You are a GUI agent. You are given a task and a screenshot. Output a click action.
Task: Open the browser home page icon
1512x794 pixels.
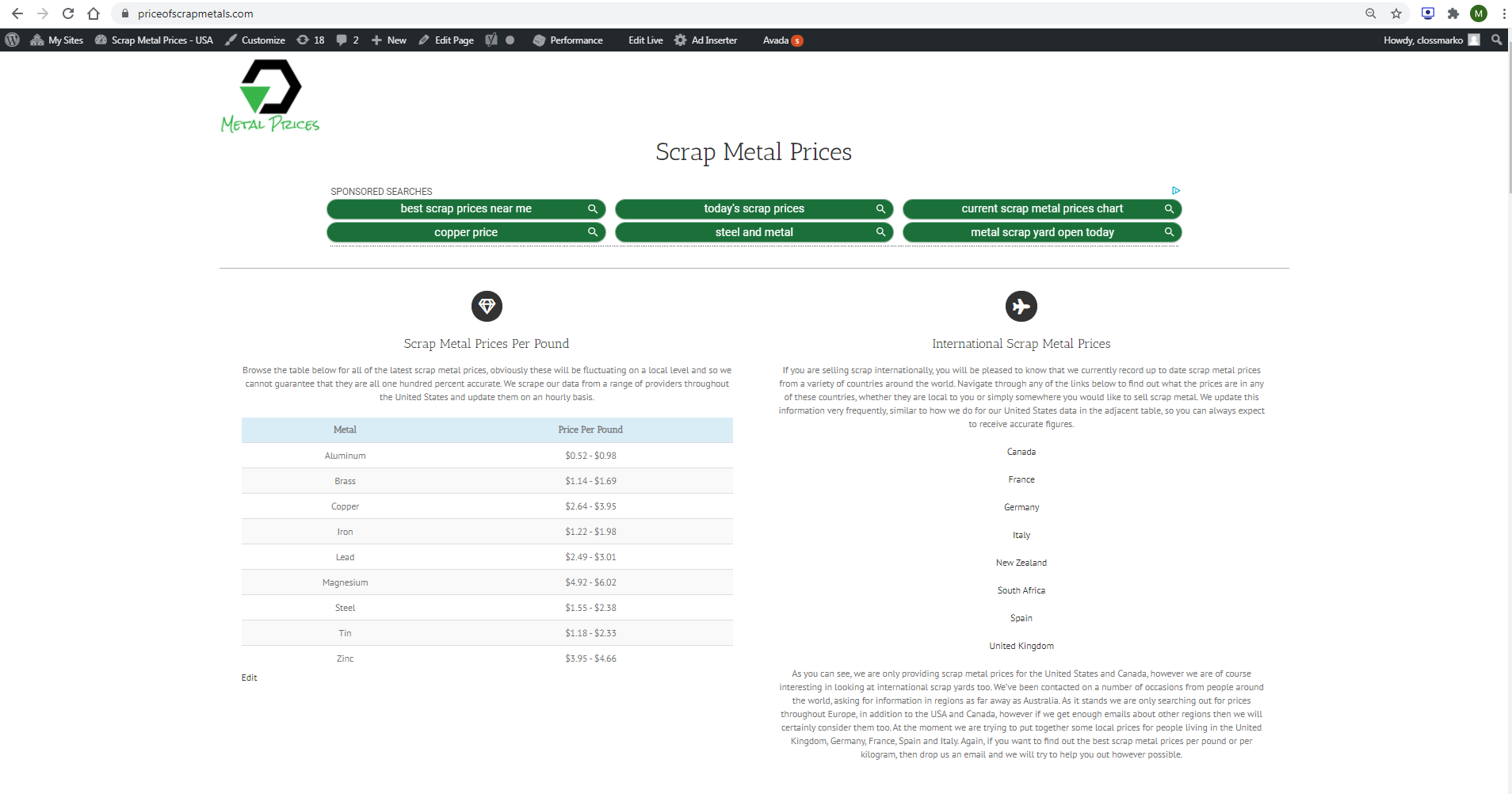pos(94,13)
